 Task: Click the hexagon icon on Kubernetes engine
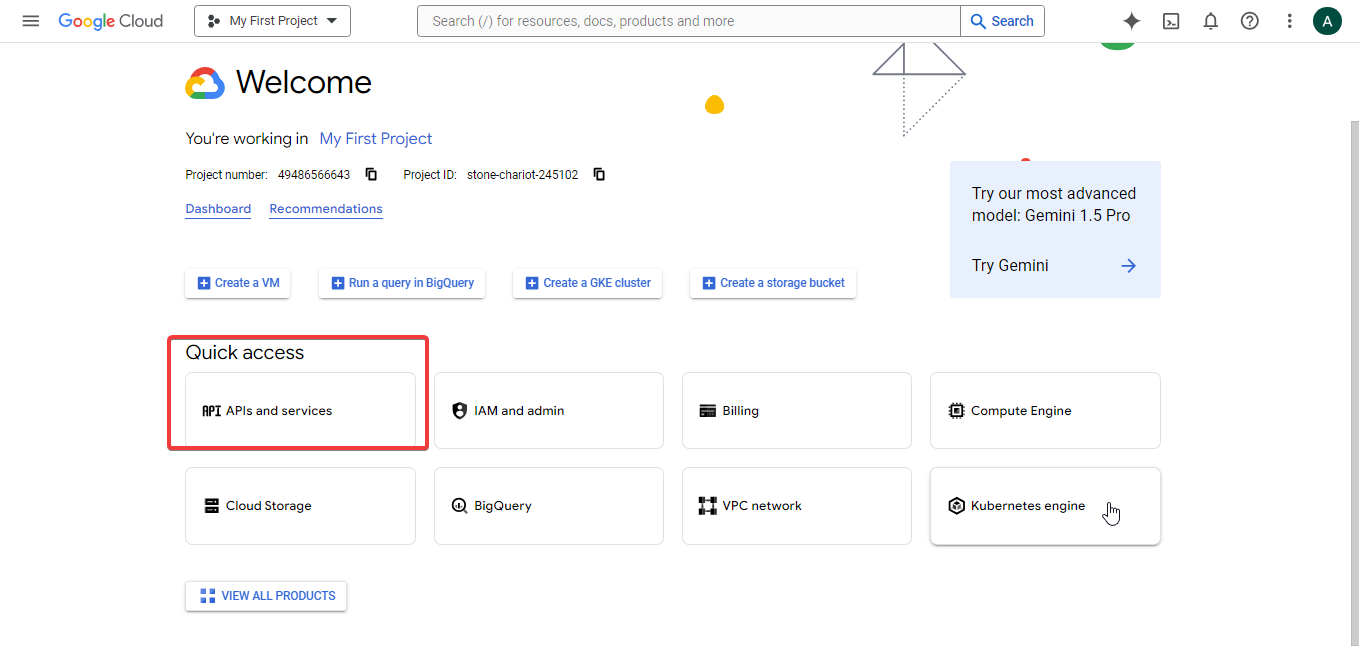(956, 506)
